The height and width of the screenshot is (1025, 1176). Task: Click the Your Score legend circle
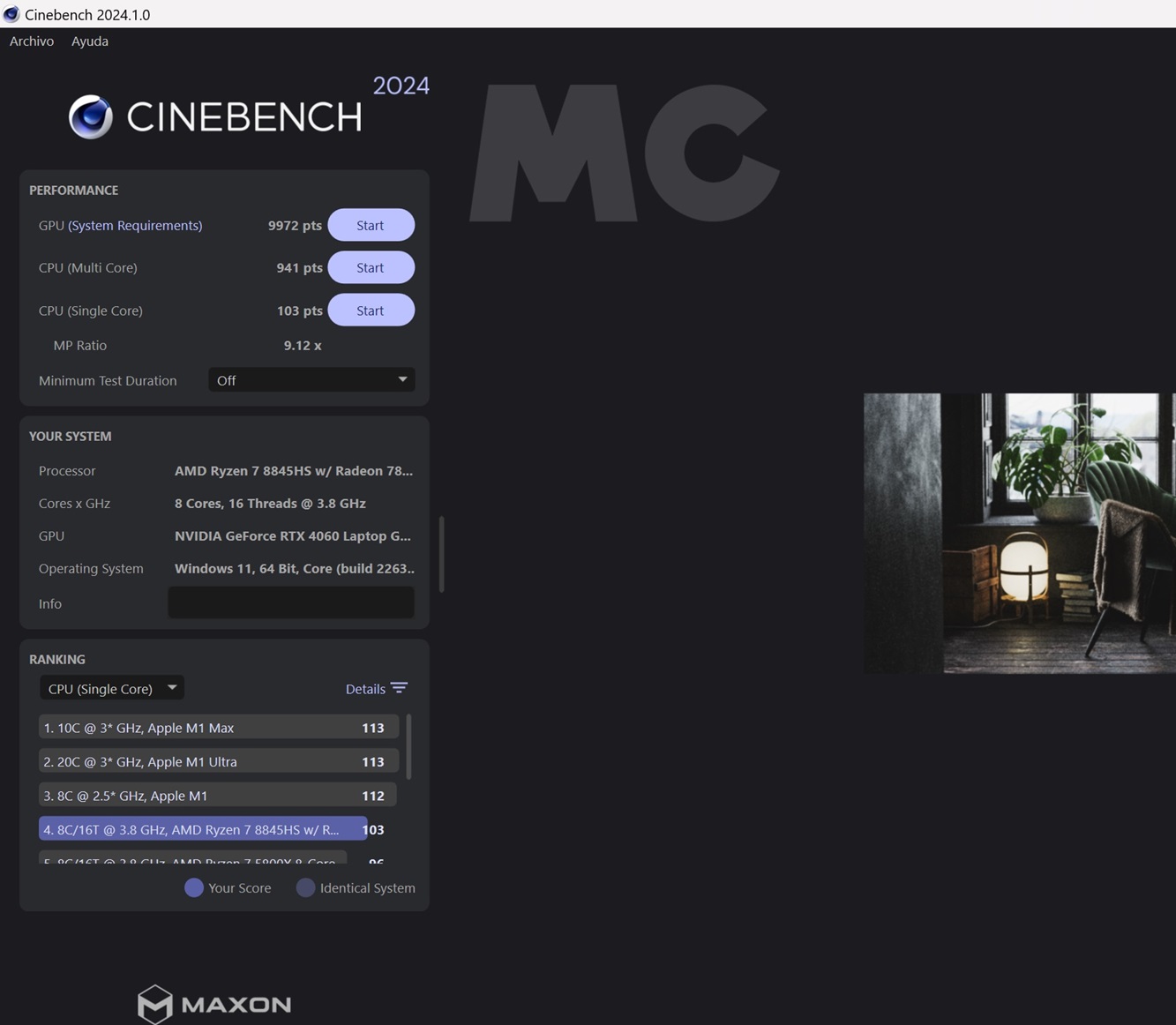tap(194, 887)
